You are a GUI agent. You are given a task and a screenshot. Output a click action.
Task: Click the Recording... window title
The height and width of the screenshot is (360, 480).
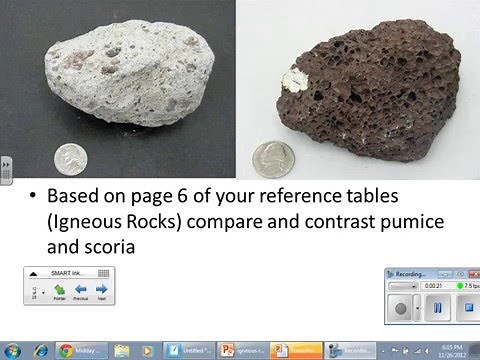tap(411, 274)
